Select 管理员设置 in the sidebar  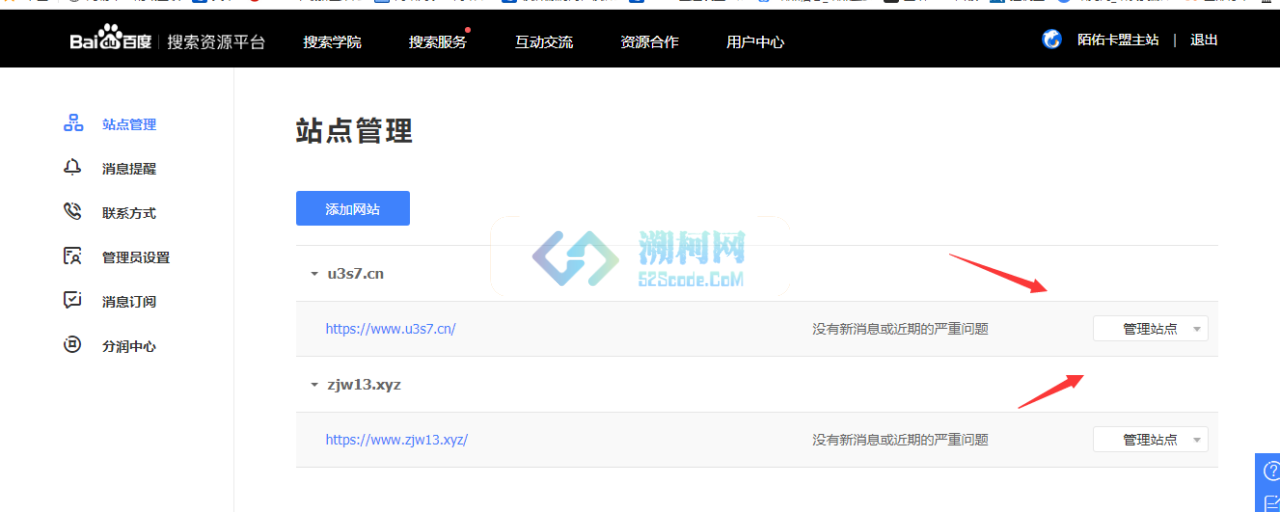pyautogui.click(x=136, y=257)
